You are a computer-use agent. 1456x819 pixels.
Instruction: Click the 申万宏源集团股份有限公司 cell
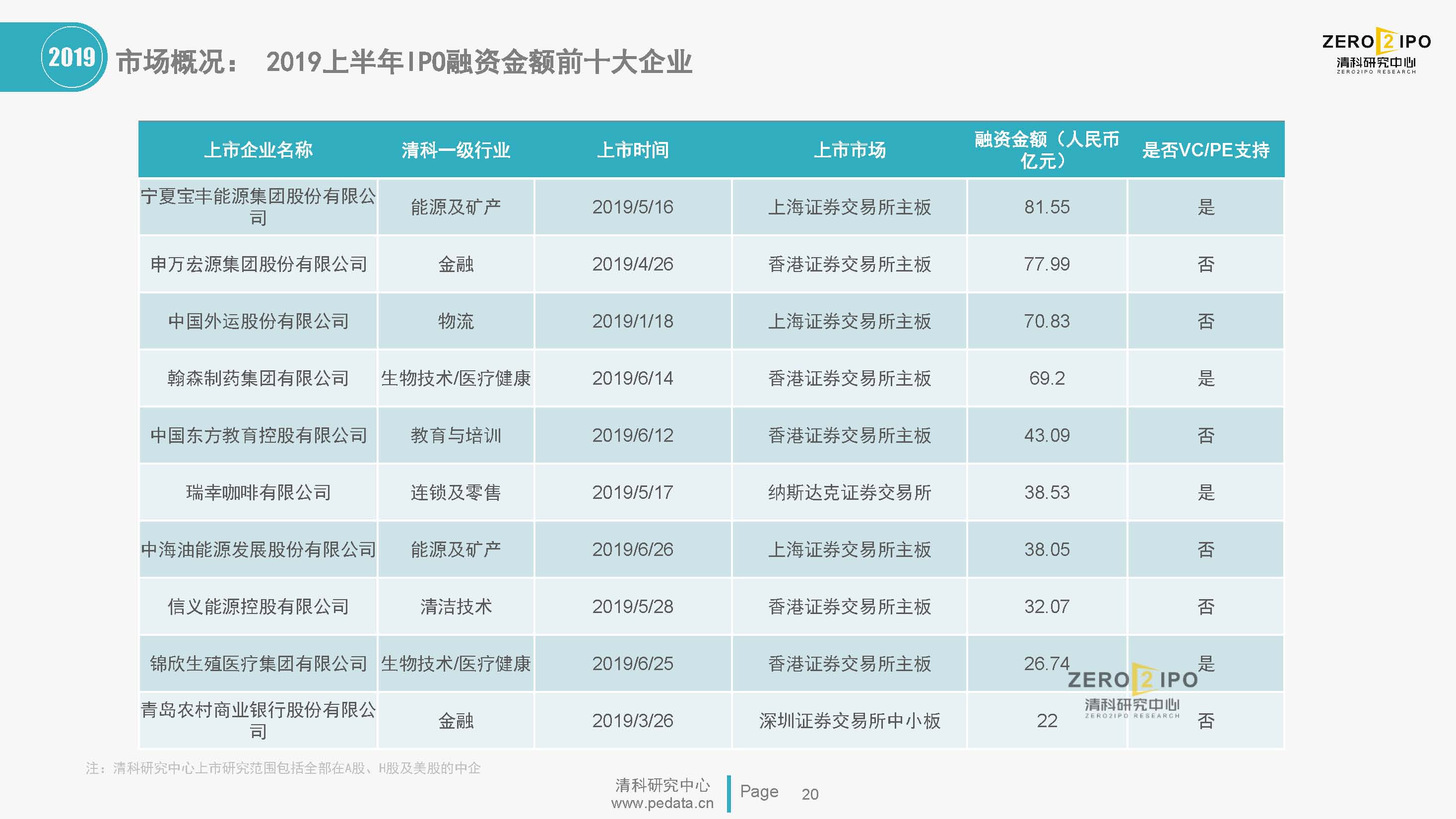pyautogui.click(x=259, y=264)
